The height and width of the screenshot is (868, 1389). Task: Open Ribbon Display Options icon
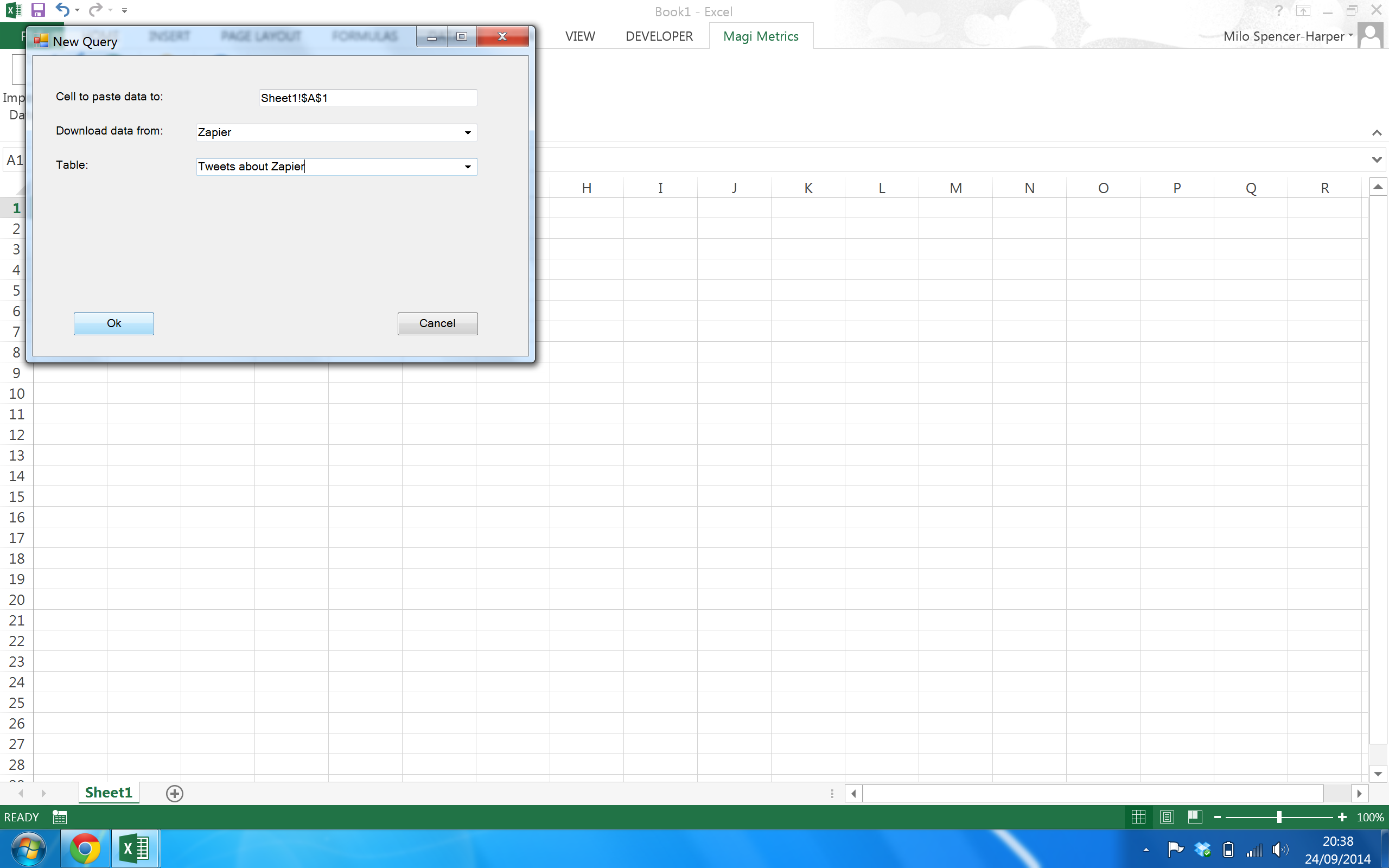(1303, 10)
